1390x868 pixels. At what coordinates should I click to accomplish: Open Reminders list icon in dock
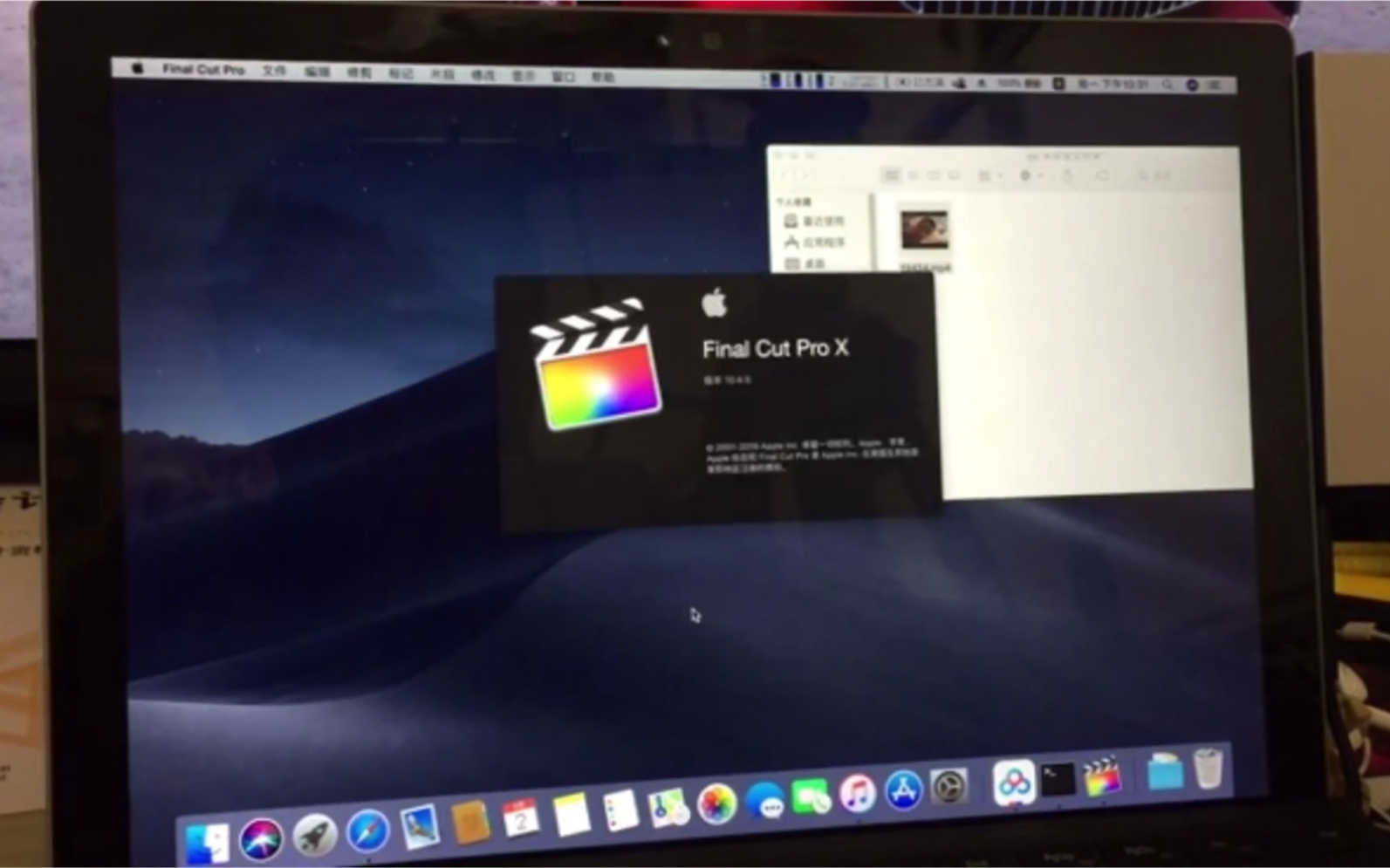click(620, 810)
